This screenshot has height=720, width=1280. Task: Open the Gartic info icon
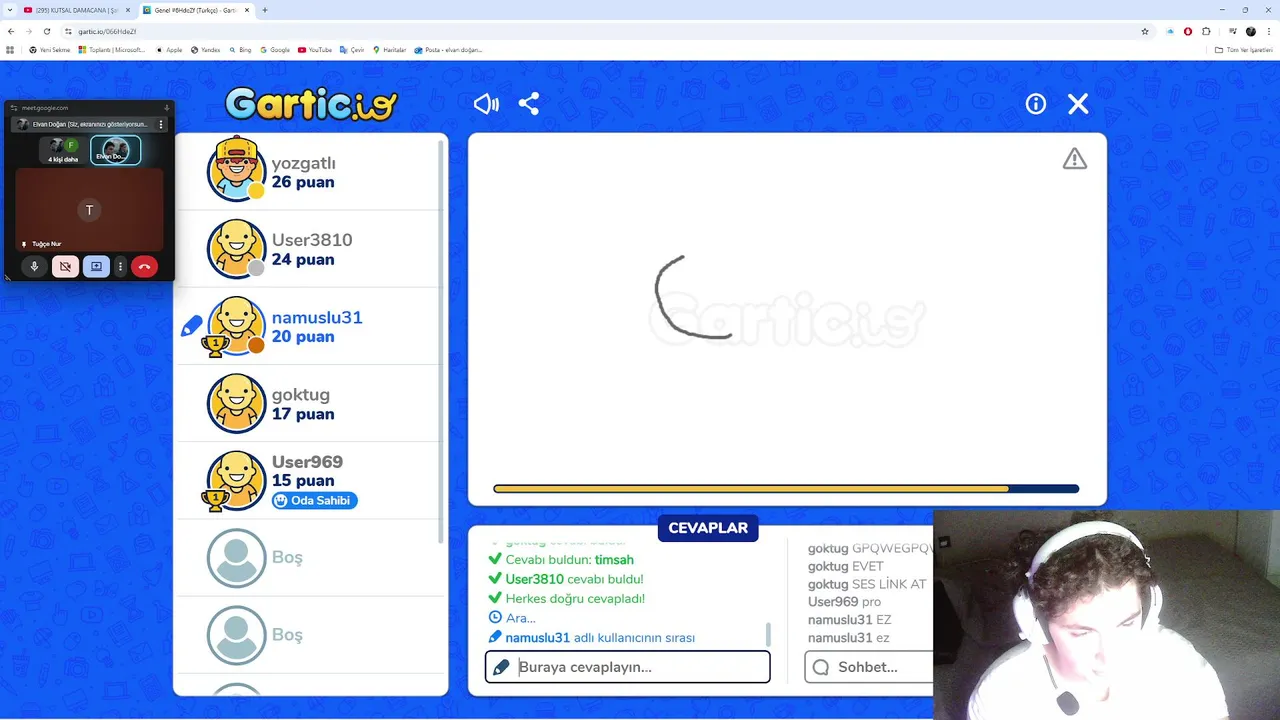pyautogui.click(x=1036, y=104)
